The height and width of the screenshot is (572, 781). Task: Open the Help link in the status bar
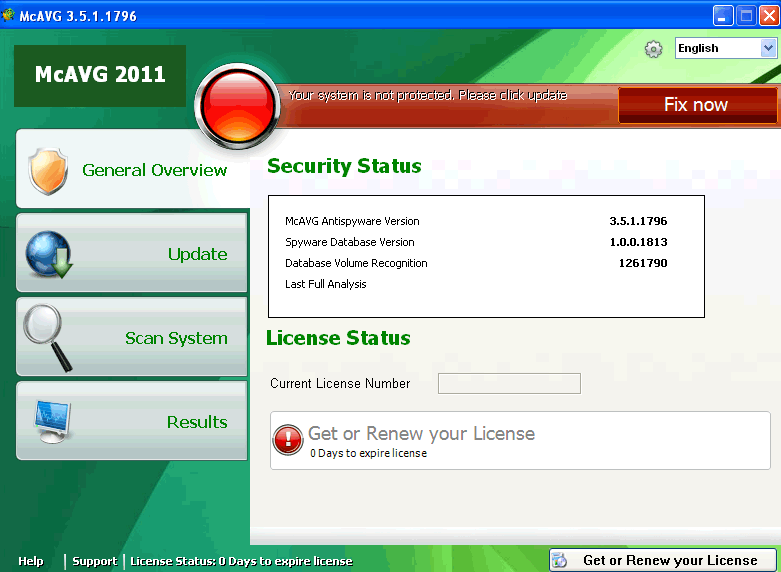tap(31, 561)
